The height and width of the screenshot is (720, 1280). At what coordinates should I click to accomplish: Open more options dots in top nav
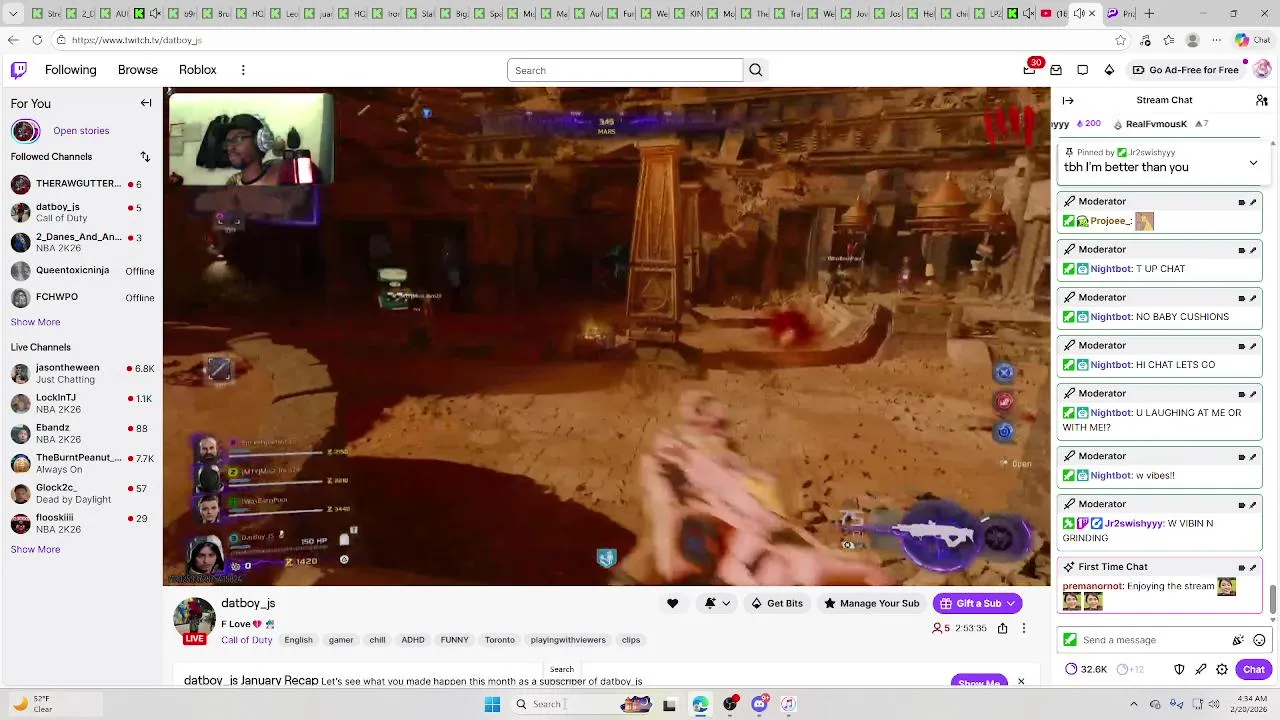pyautogui.click(x=243, y=70)
